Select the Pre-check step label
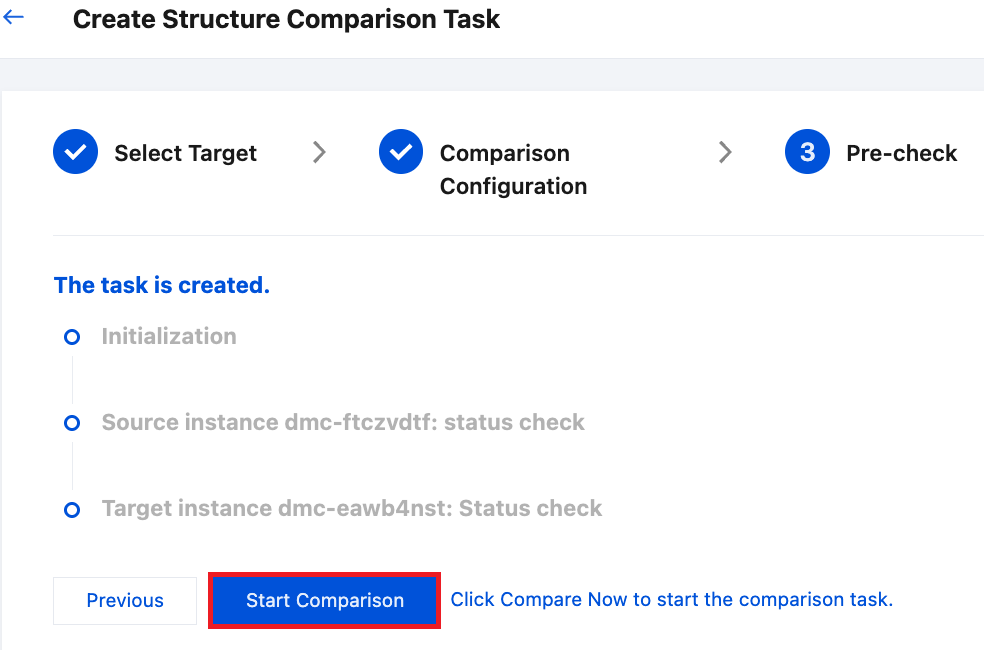The image size is (984, 650). tap(901, 153)
